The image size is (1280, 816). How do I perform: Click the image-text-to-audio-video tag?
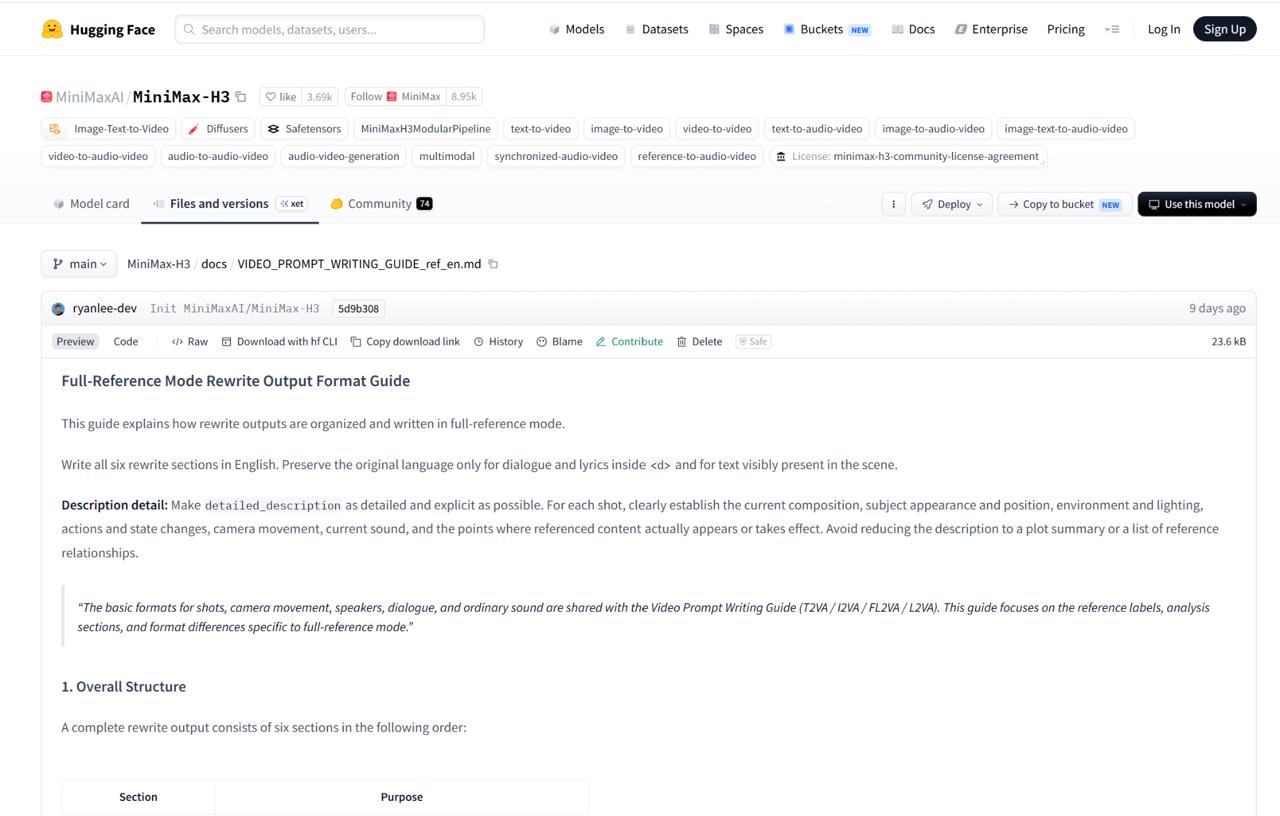click(x=1066, y=129)
